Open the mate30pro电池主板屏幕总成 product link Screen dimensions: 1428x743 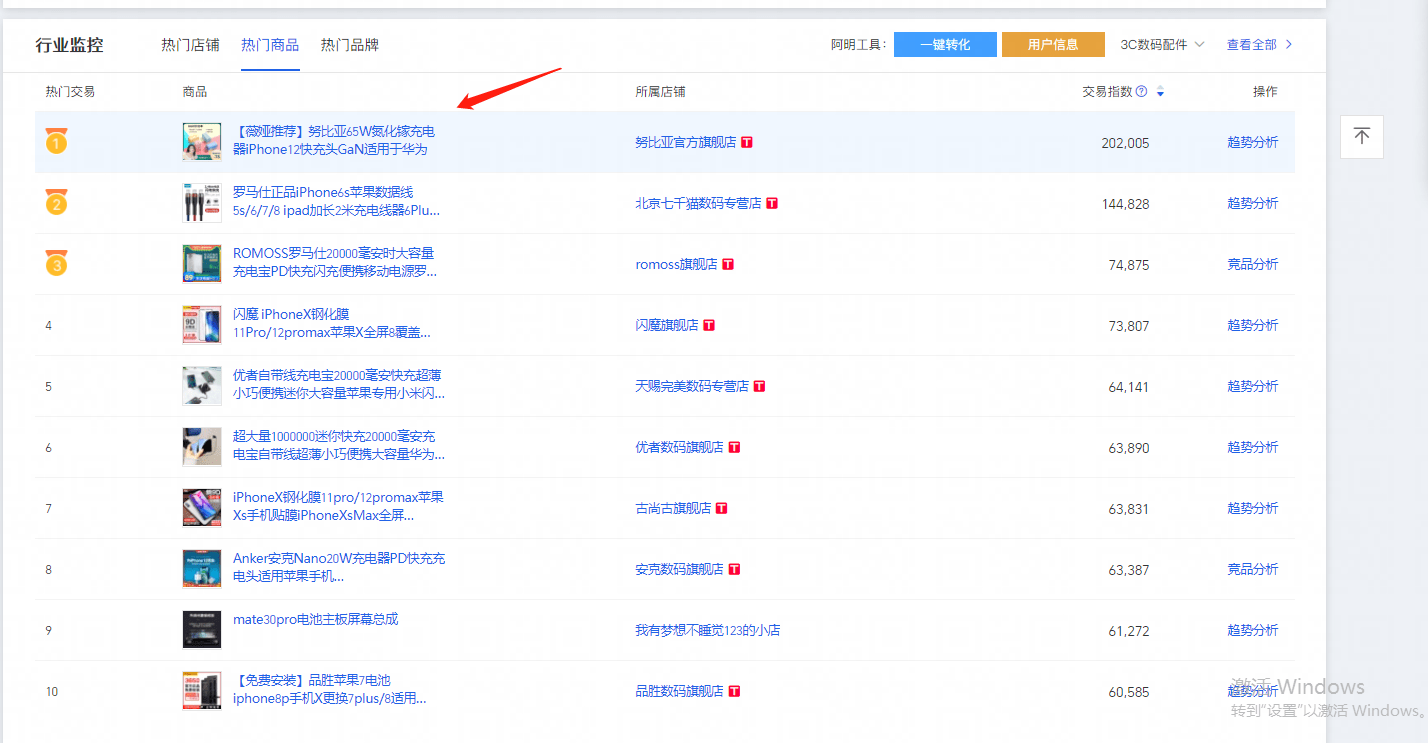coord(316,619)
